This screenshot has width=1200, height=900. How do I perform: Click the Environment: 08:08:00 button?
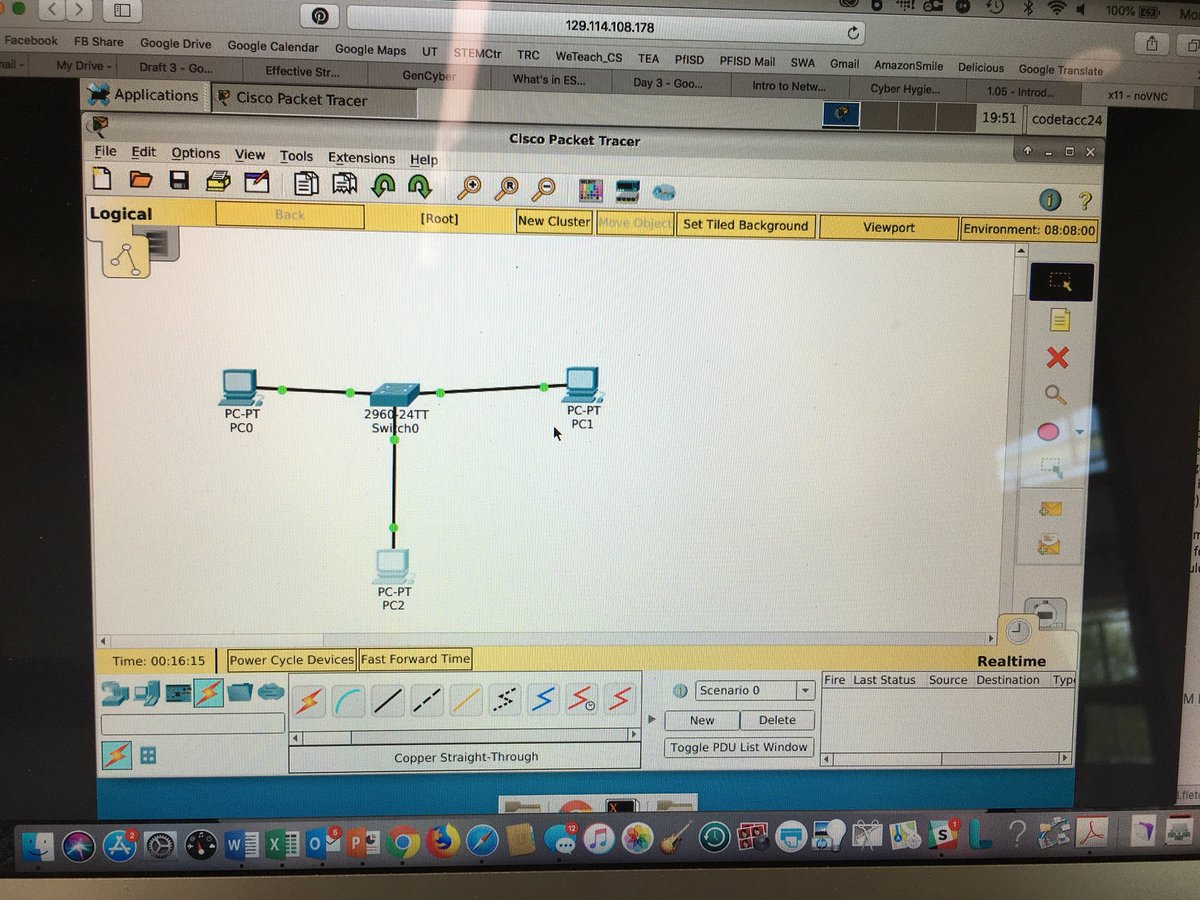pyautogui.click(x=1029, y=229)
